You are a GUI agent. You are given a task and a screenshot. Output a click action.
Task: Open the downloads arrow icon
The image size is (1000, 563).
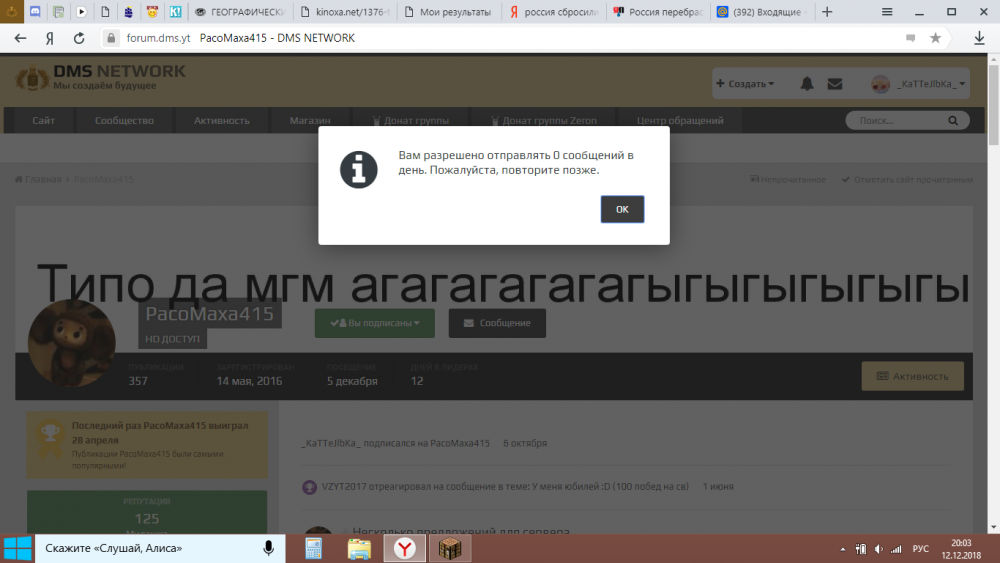click(x=979, y=38)
